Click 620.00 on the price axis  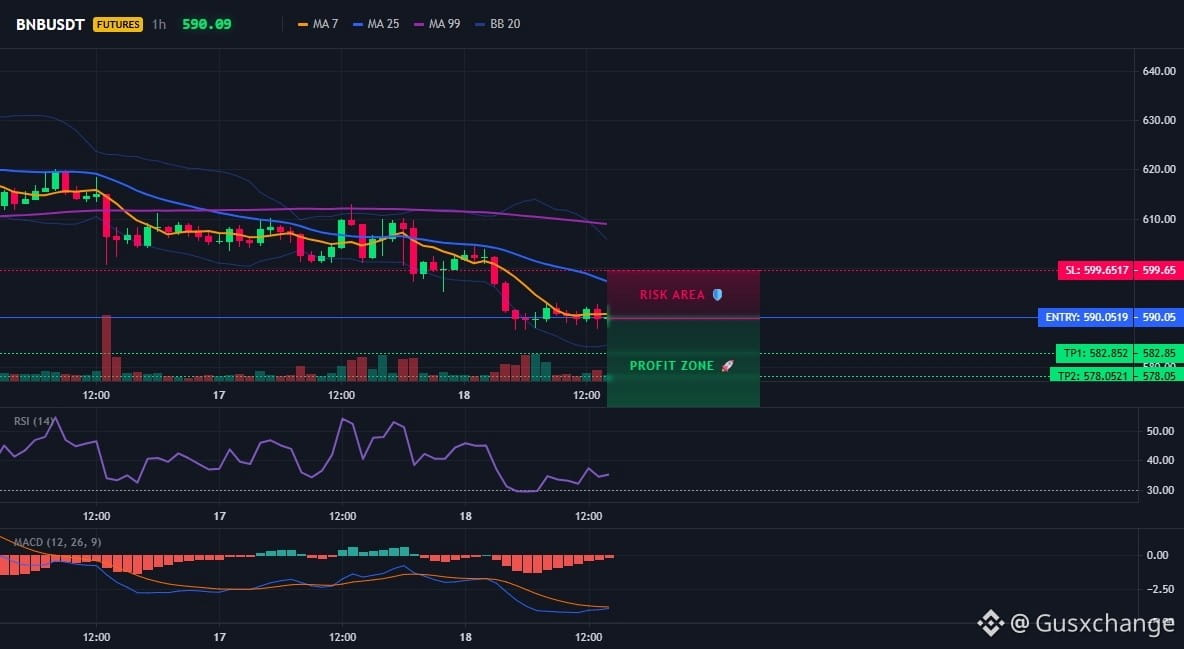(x=1159, y=169)
